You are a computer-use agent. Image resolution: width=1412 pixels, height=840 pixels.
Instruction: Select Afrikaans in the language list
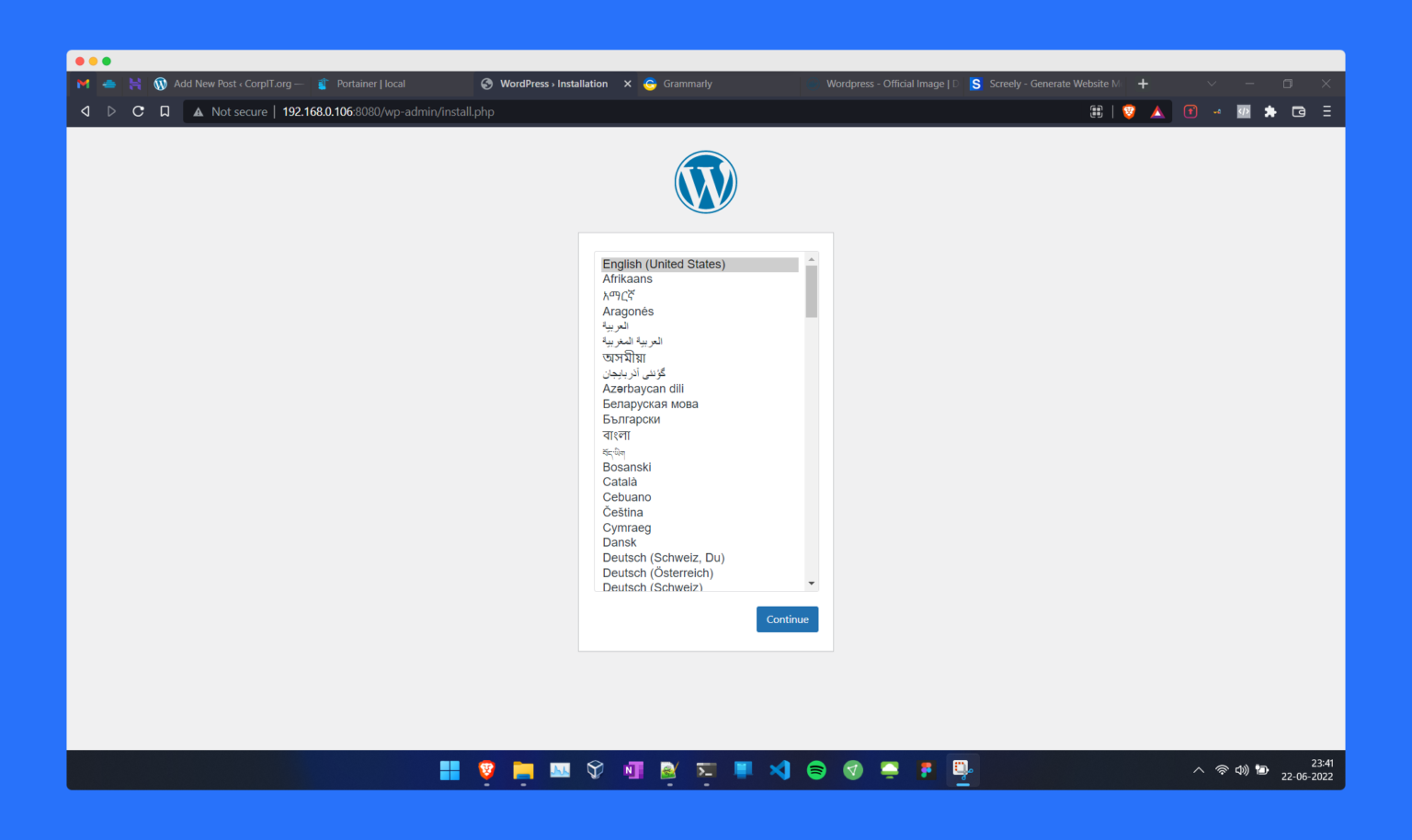click(627, 279)
